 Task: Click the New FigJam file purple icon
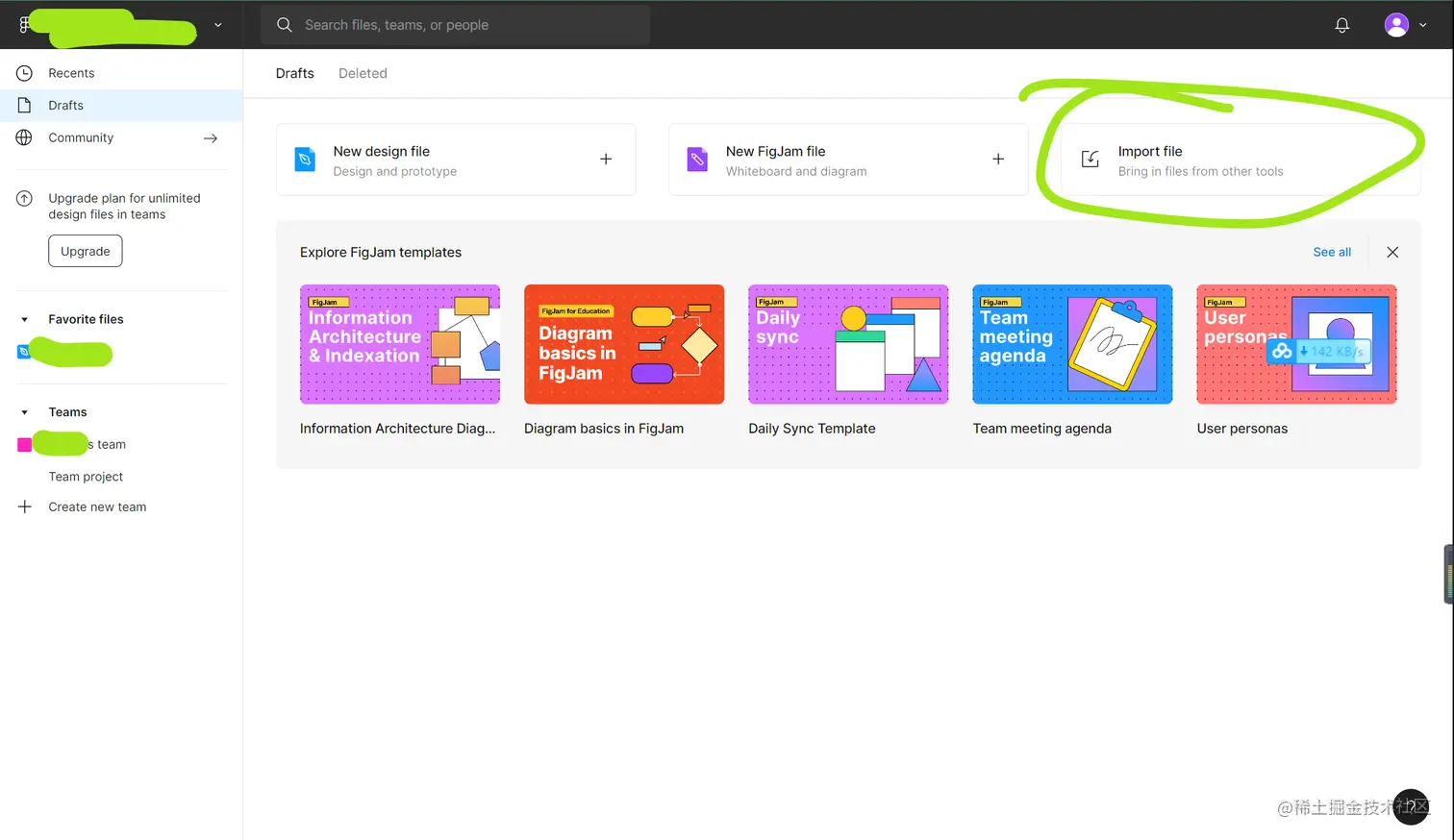697,160
